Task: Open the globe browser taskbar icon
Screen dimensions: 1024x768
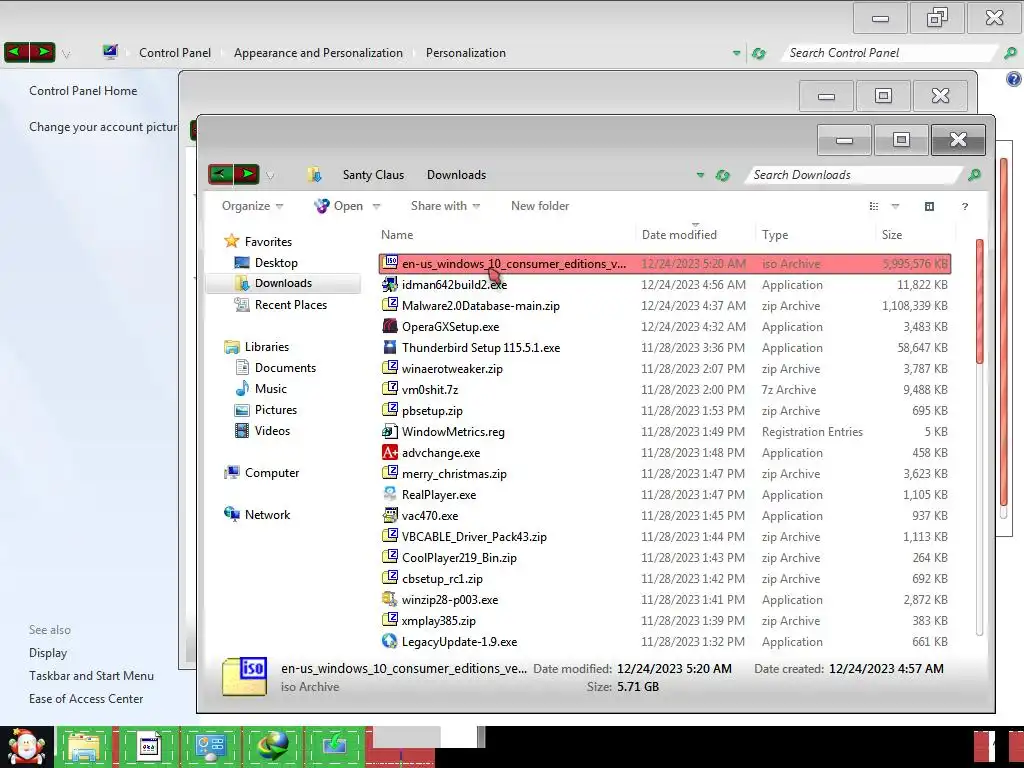Action: [272, 746]
